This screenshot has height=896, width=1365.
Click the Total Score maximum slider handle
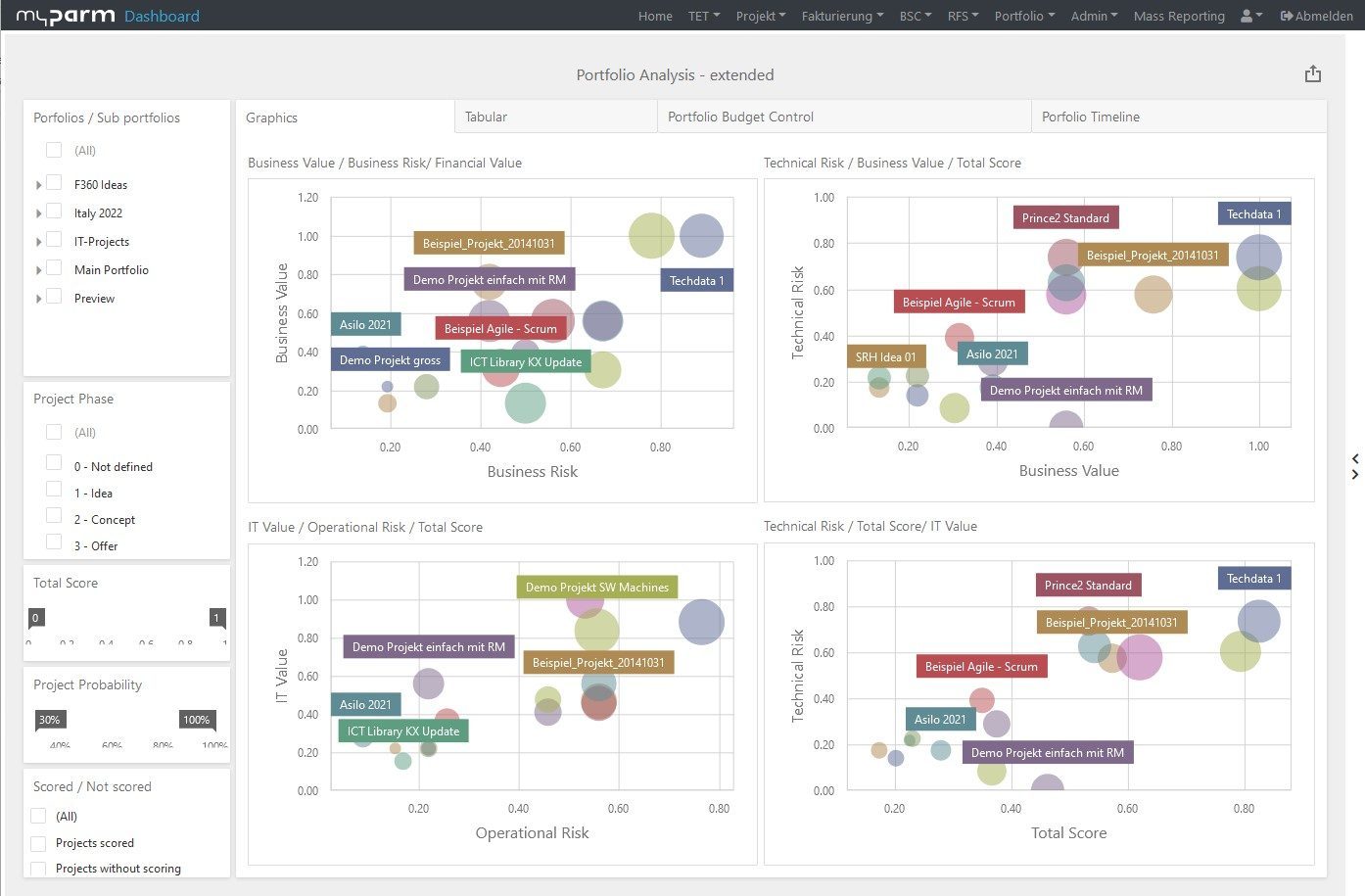216,618
